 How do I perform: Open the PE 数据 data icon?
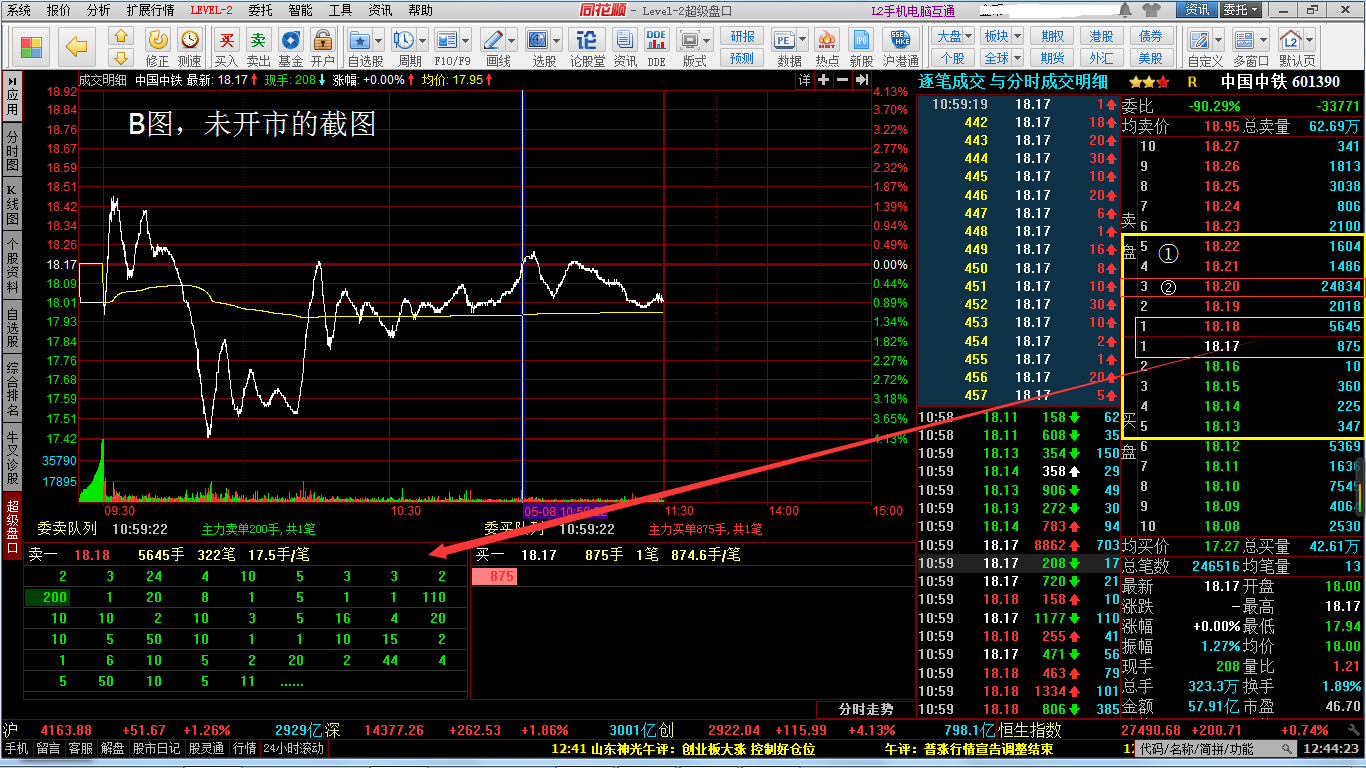(x=785, y=40)
